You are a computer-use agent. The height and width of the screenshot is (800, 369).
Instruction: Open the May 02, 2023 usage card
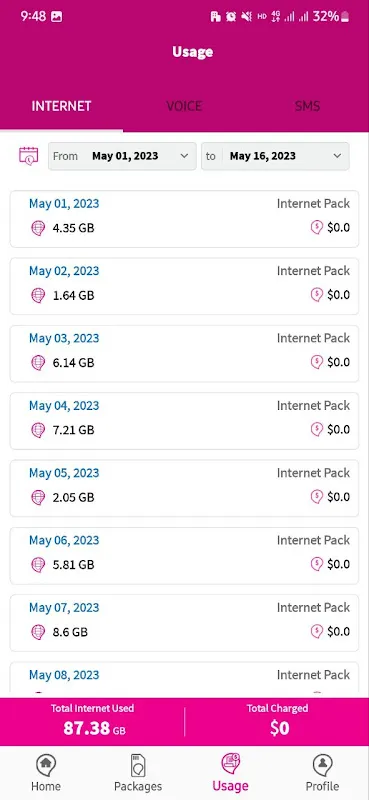click(x=184, y=286)
